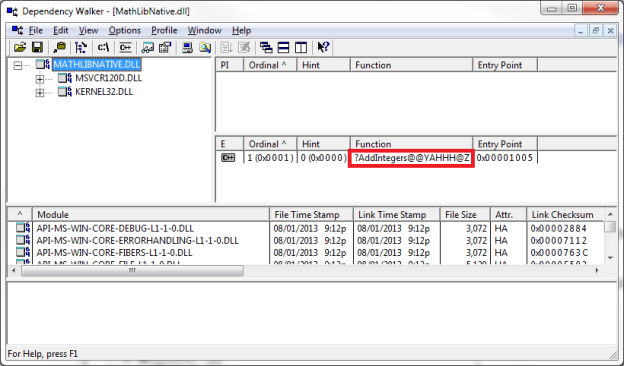Open the Help menu
The height and width of the screenshot is (366, 624).
pyautogui.click(x=242, y=31)
